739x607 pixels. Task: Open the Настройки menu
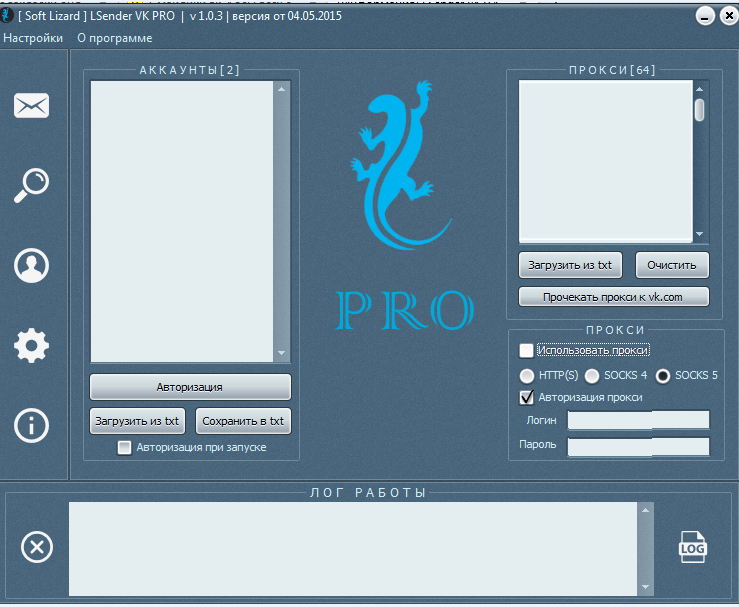(33, 38)
